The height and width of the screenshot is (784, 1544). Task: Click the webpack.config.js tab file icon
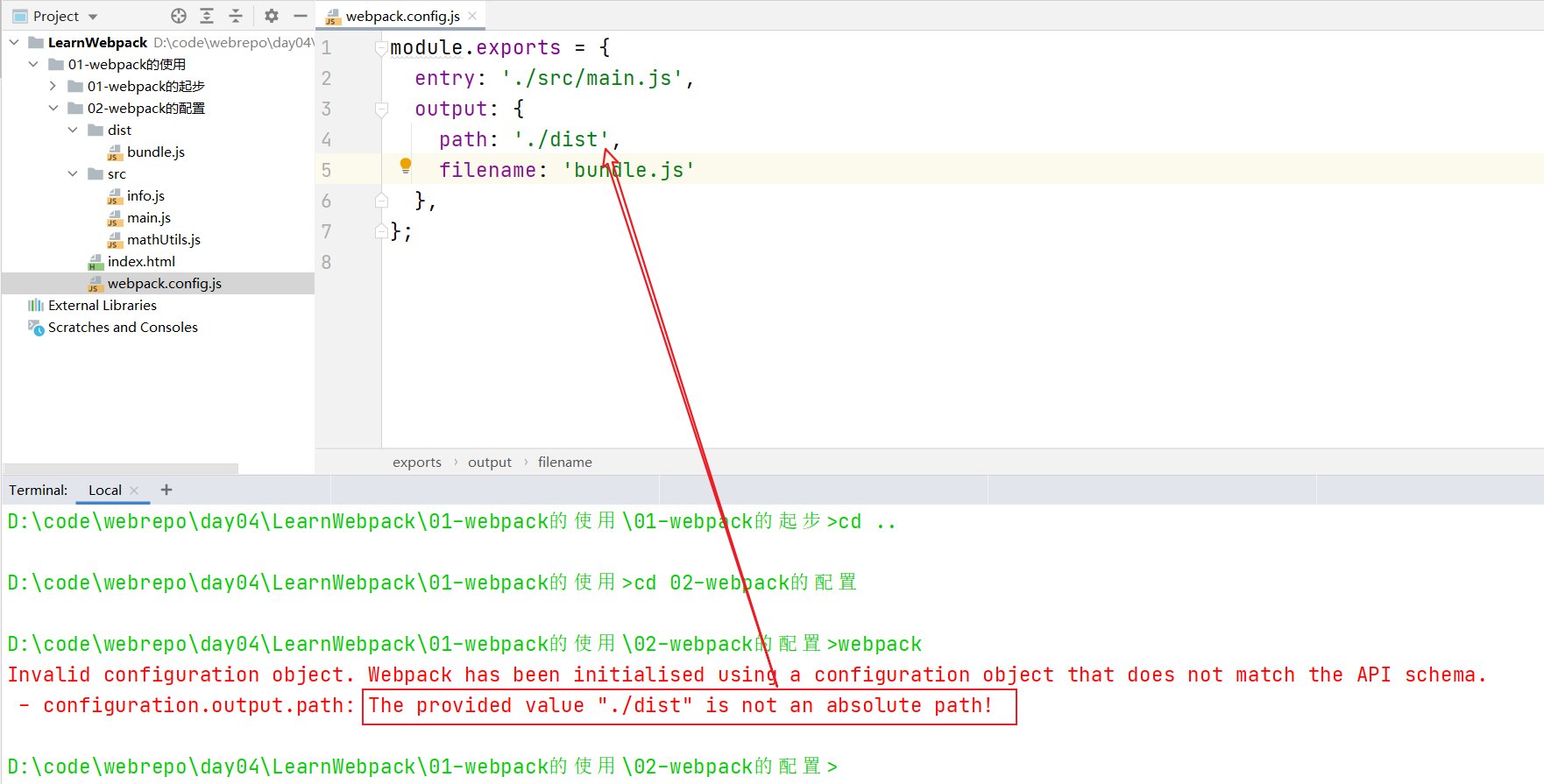(333, 17)
